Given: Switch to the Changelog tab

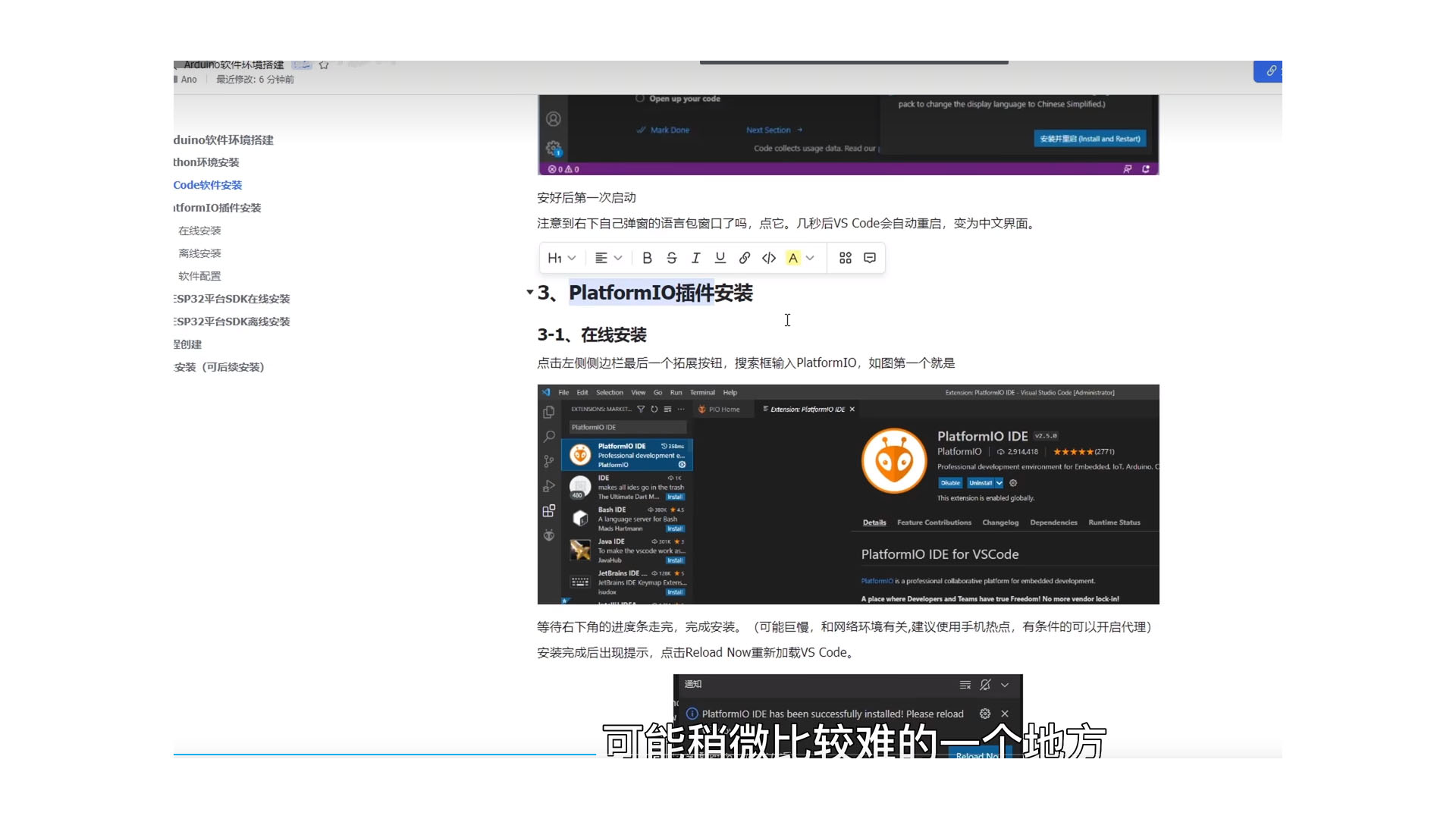Looking at the screenshot, I should 1000,522.
